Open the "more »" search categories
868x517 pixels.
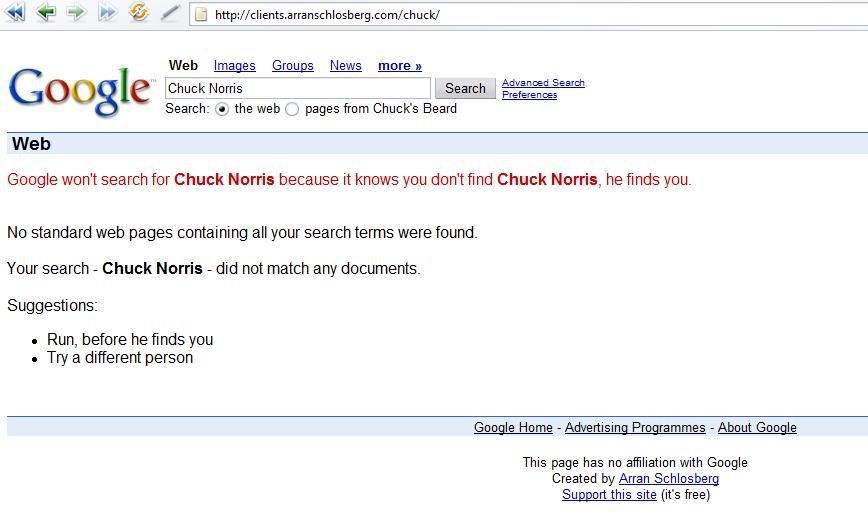[x=400, y=66]
